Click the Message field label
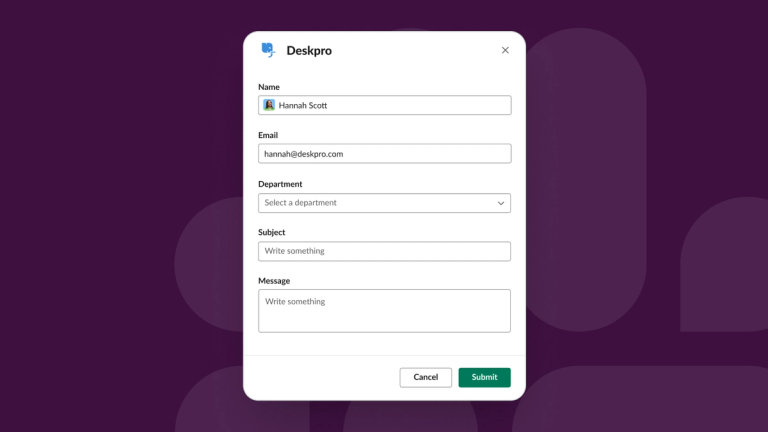The width and height of the screenshot is (768, 432). pos(274,281)
